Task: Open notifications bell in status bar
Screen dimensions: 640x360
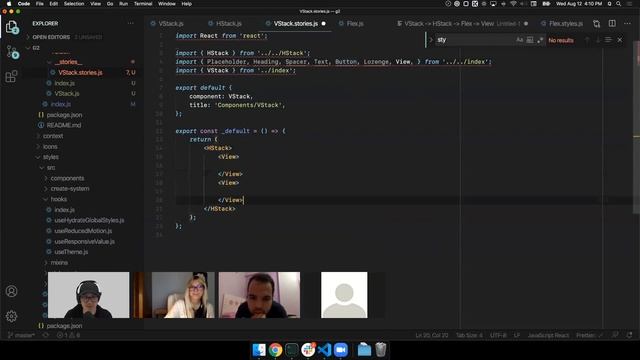Action: [x=630, y=335]
